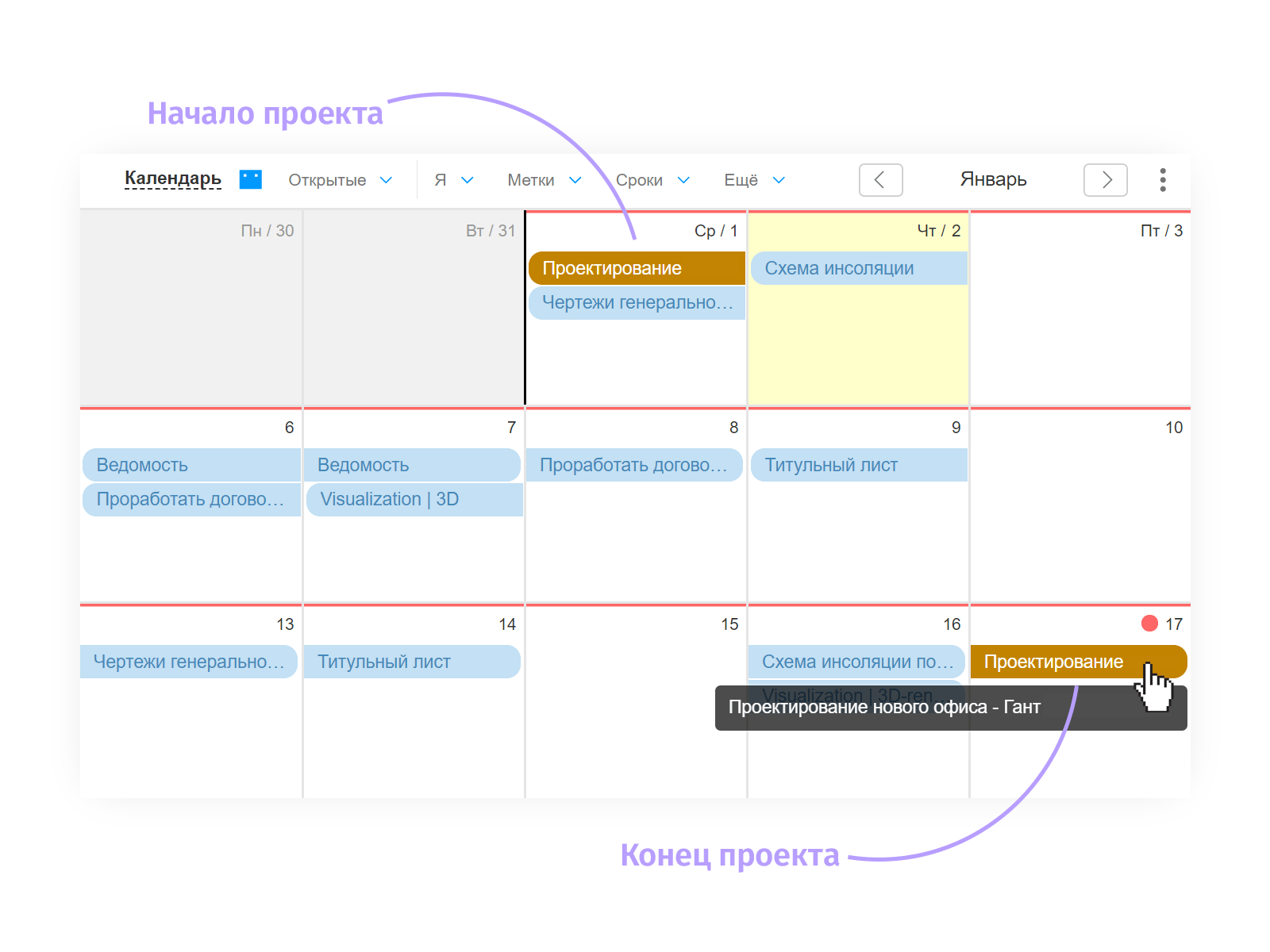Viewport: 1270px width, 952px height.
Task: Select the Пн / 30 day header
Action: pyautogui.click(x=267, y=231)
